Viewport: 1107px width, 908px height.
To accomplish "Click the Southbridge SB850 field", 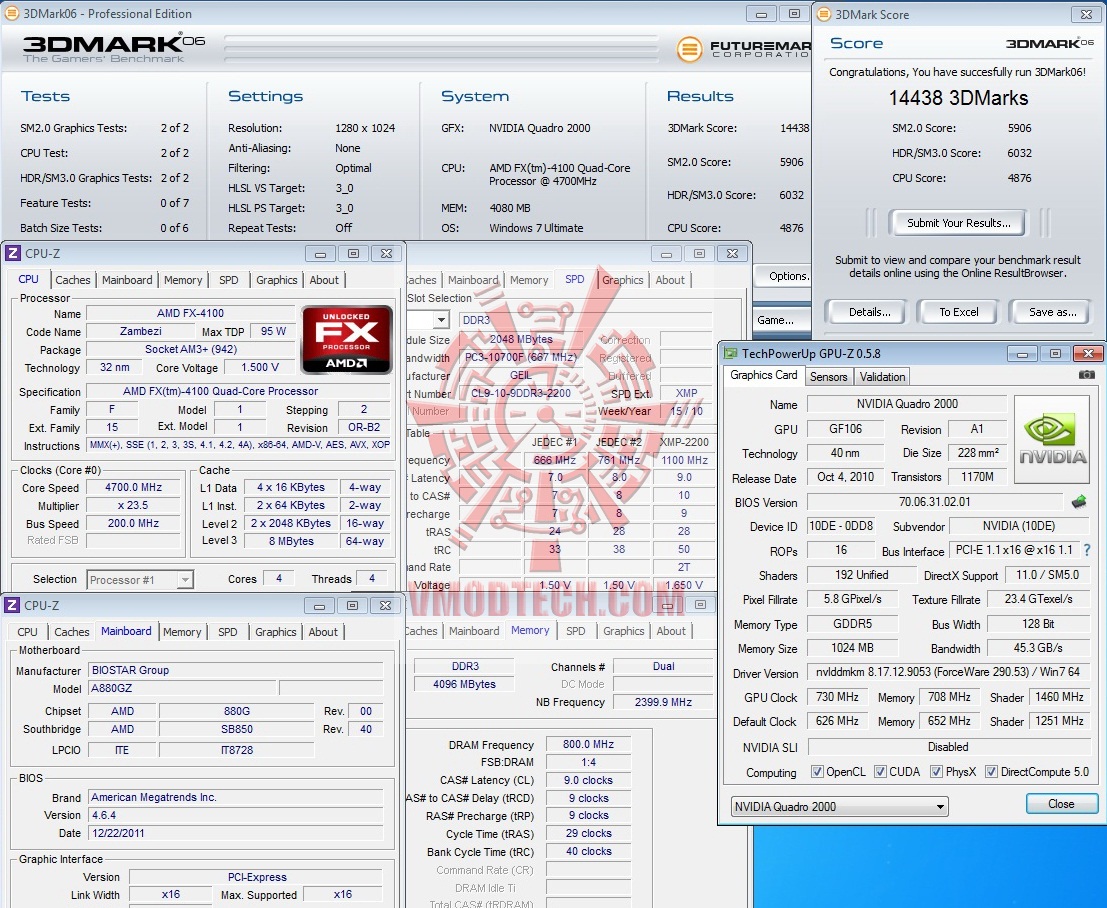I will coord(237,729).
